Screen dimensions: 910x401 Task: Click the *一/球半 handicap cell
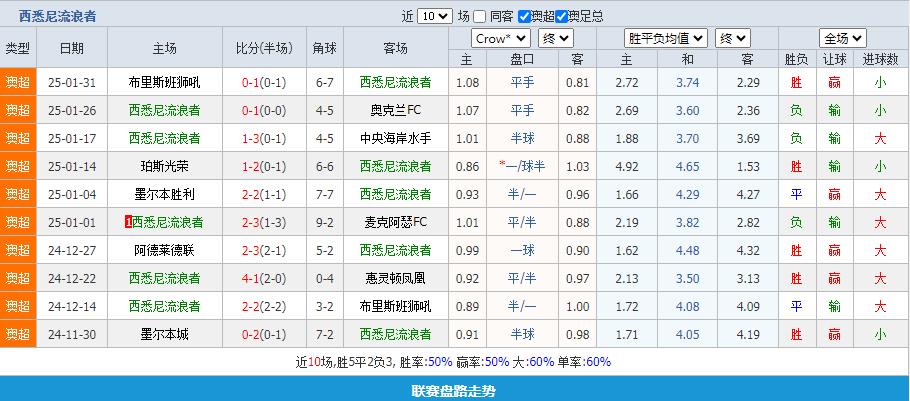tap(521, 166)
